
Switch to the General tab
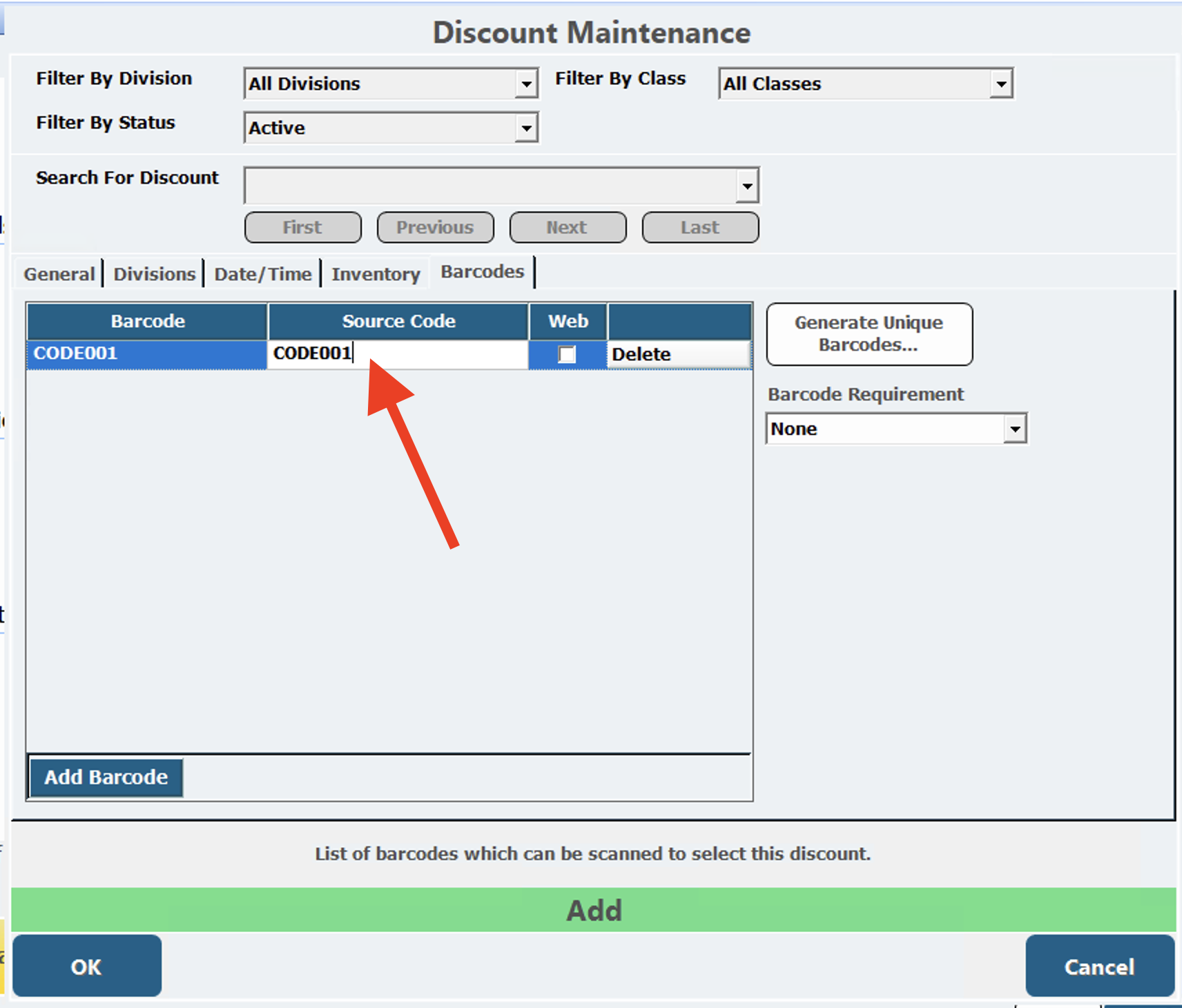[59, 274]
